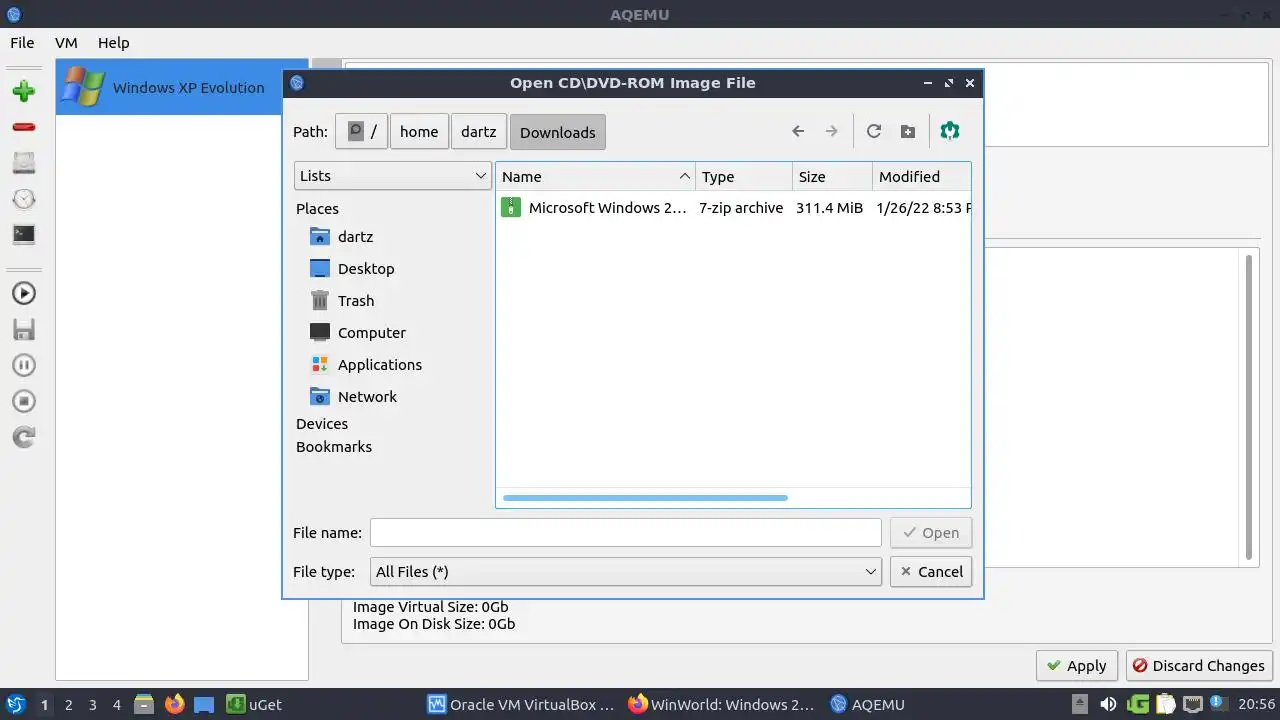Sort files by Name column

tap(595, 176)
